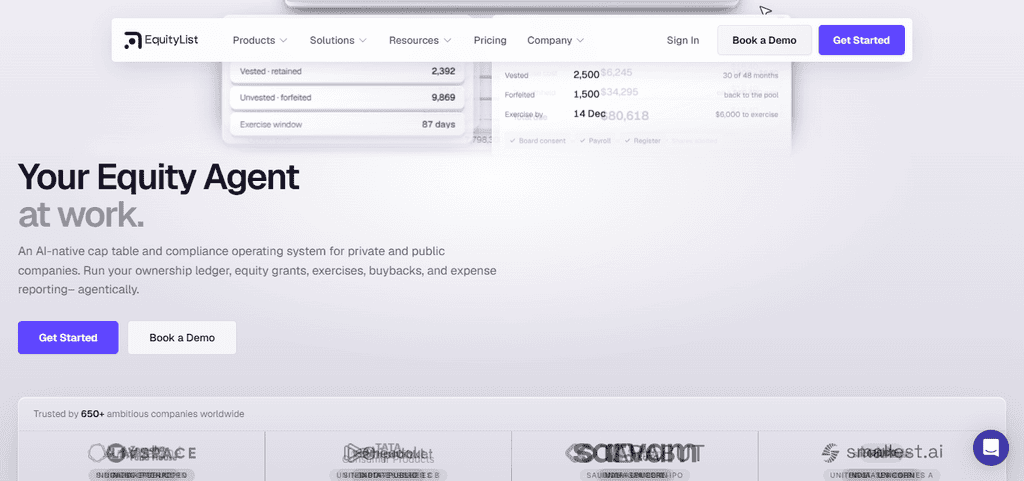Click the smallest.ai company logo
Screen dimensions: 1024x481
tap(882, 452)
